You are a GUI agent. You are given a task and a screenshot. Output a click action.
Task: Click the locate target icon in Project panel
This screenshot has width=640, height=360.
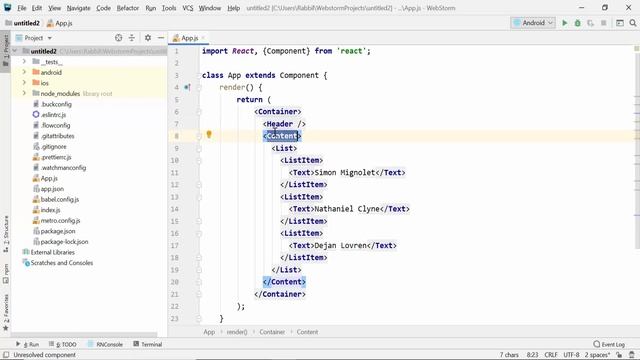(x=118, y=38)
